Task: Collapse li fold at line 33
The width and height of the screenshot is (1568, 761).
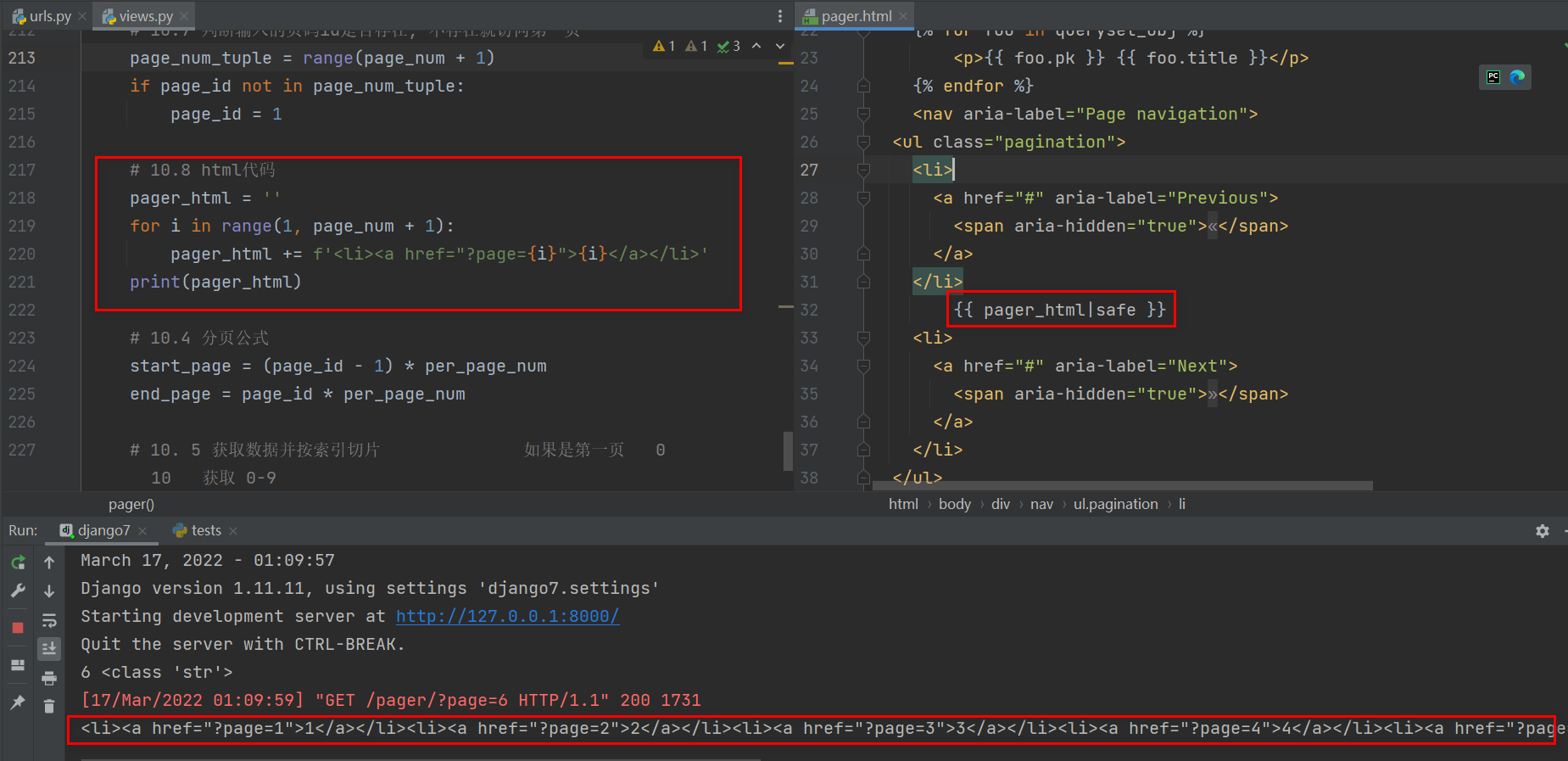Action: (x=863, y=338)
